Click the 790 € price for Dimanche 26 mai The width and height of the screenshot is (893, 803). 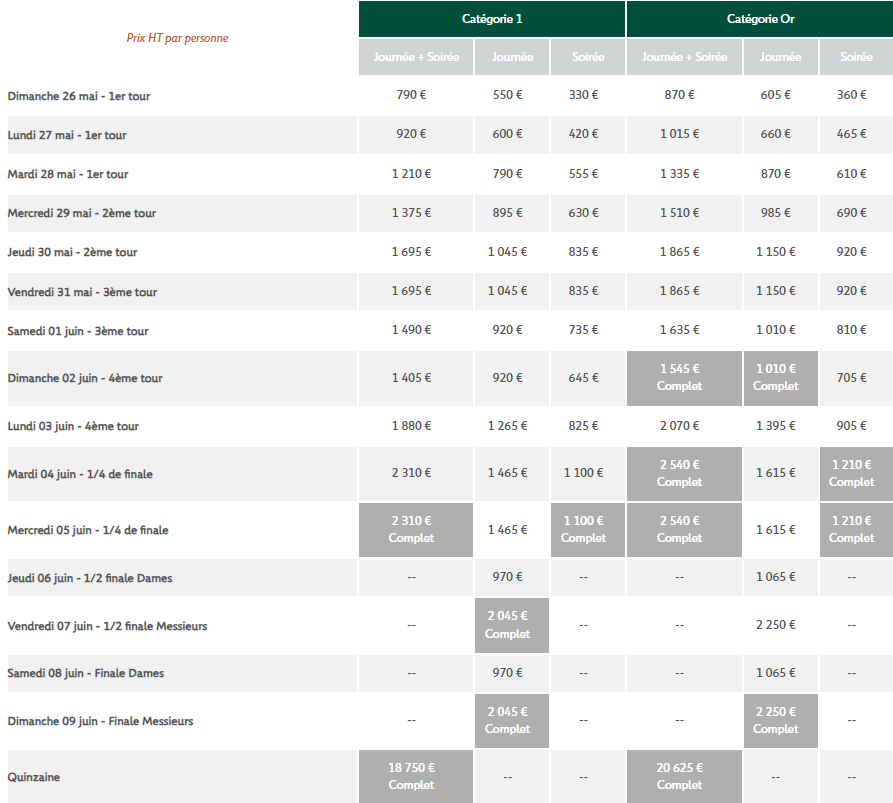coord(411,95)
